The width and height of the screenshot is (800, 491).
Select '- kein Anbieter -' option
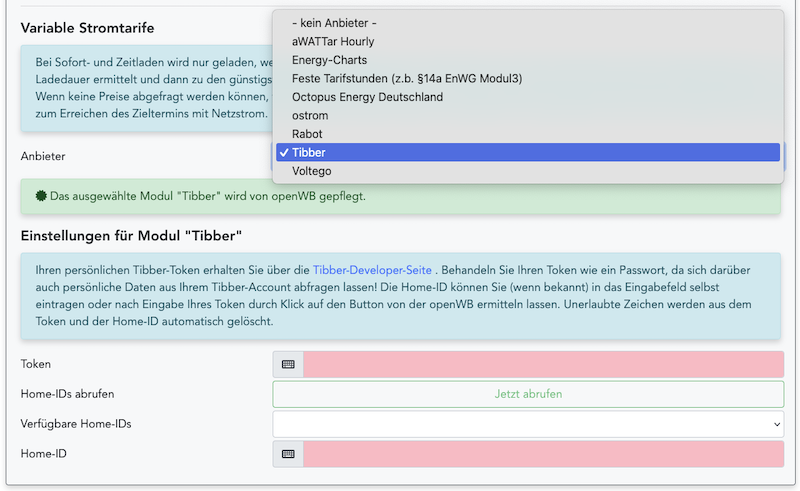(334, 23)
